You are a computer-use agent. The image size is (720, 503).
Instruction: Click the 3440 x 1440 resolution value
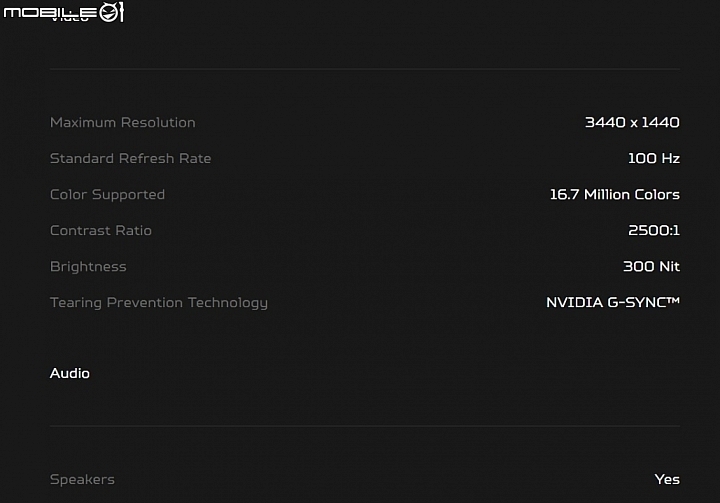pyautogui.click(x=632, y=123)
